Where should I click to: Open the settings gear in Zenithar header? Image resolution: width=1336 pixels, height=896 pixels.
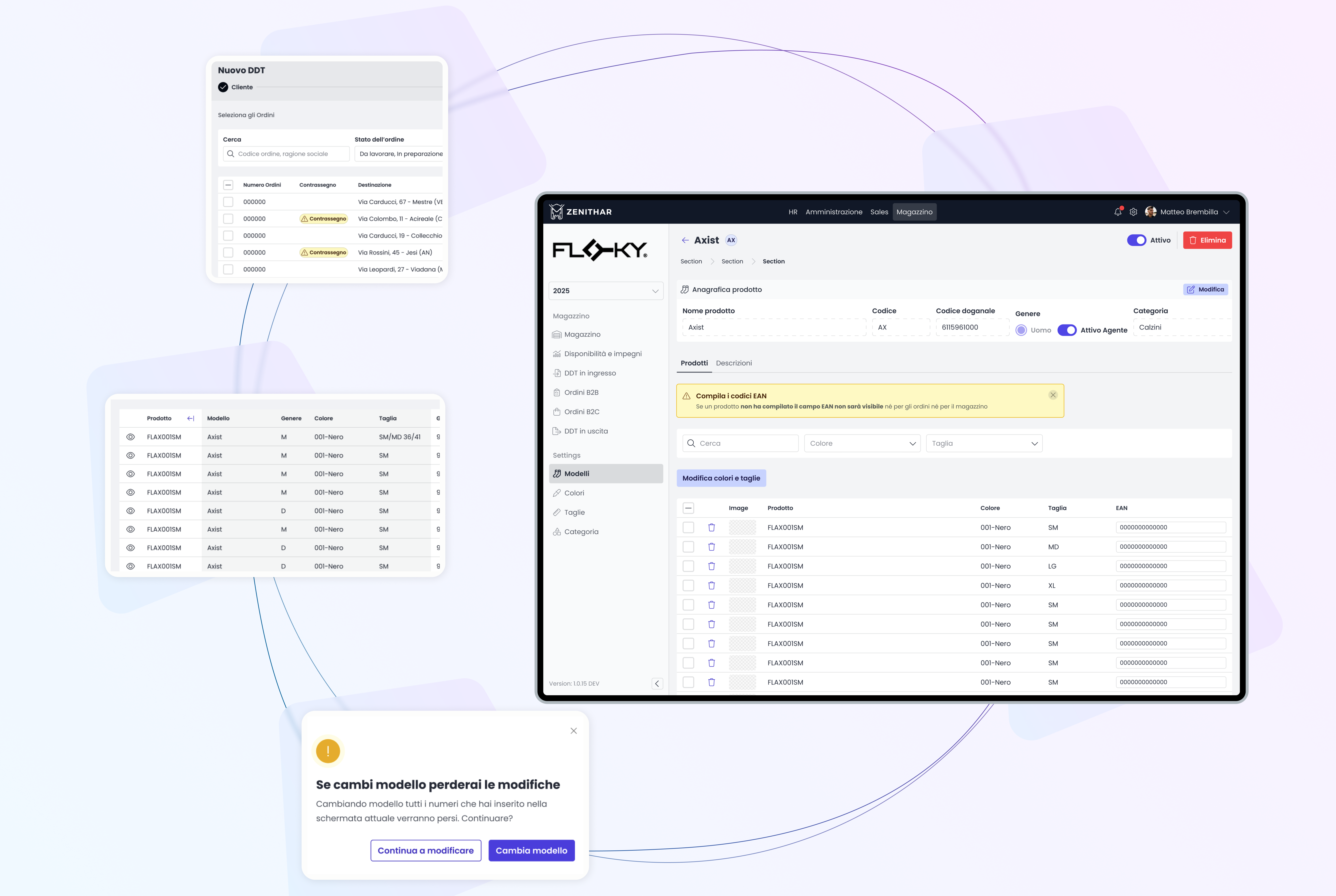pos(1133,212)
